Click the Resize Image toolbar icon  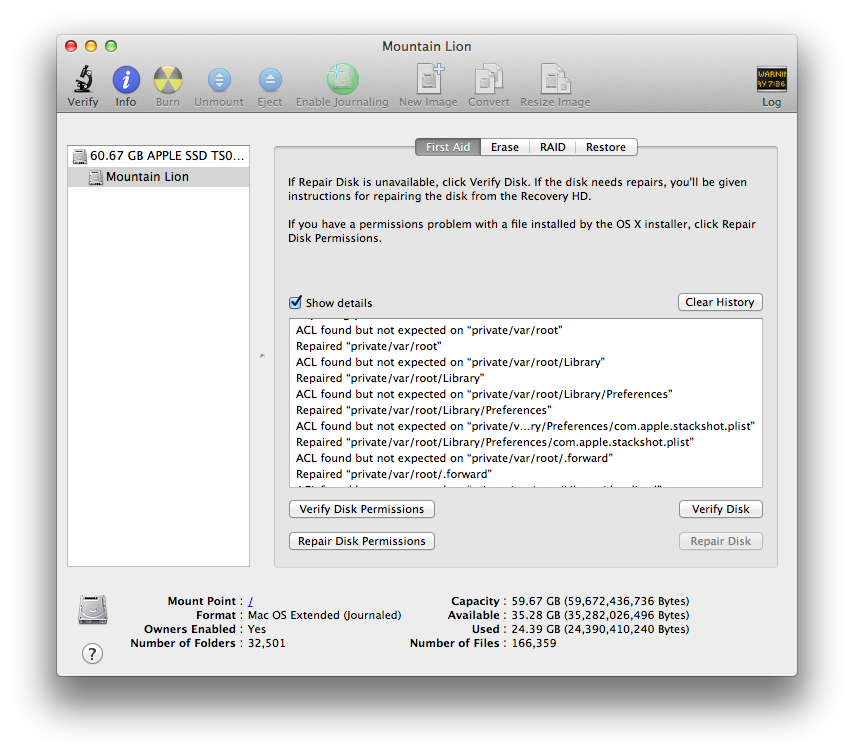[x=555, y=80]
